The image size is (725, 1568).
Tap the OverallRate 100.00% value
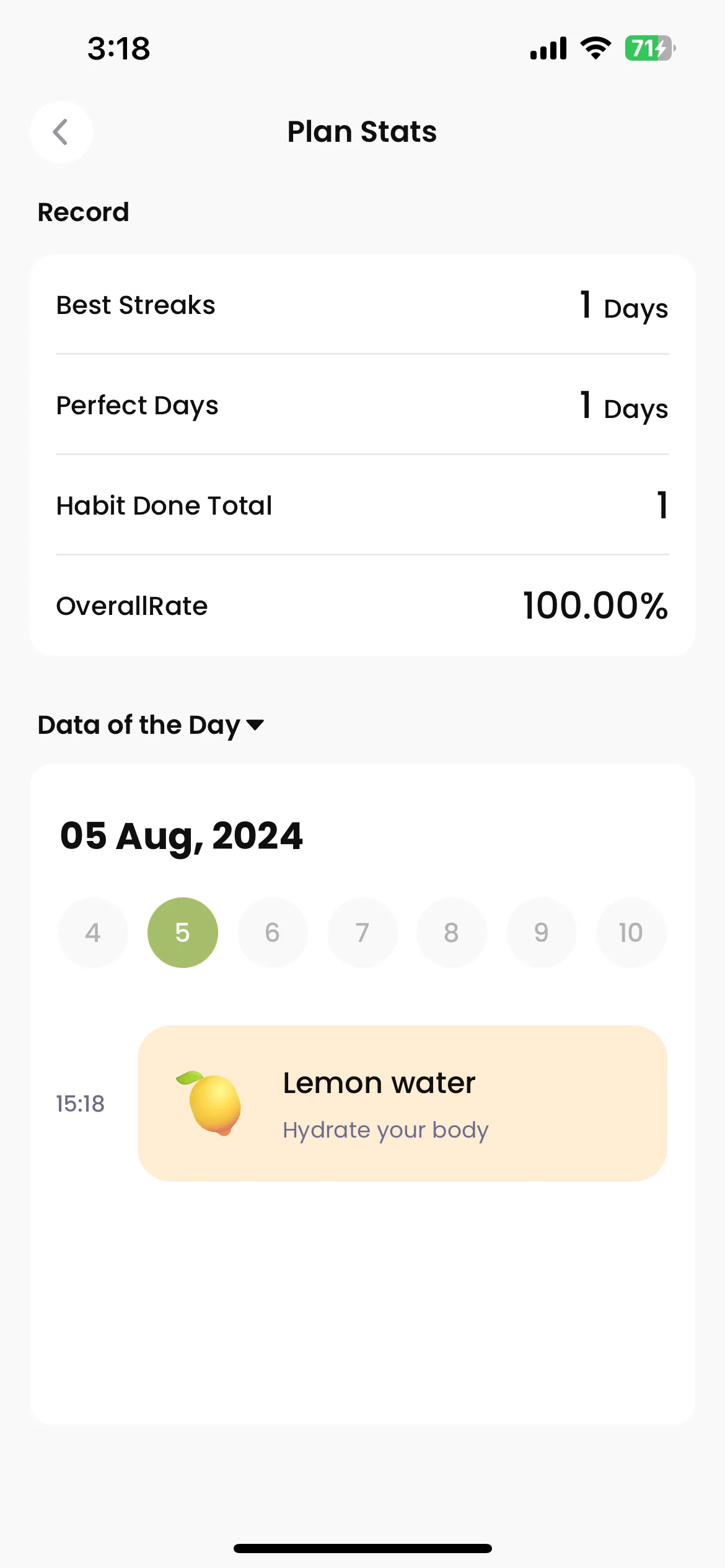pos(595,606)
